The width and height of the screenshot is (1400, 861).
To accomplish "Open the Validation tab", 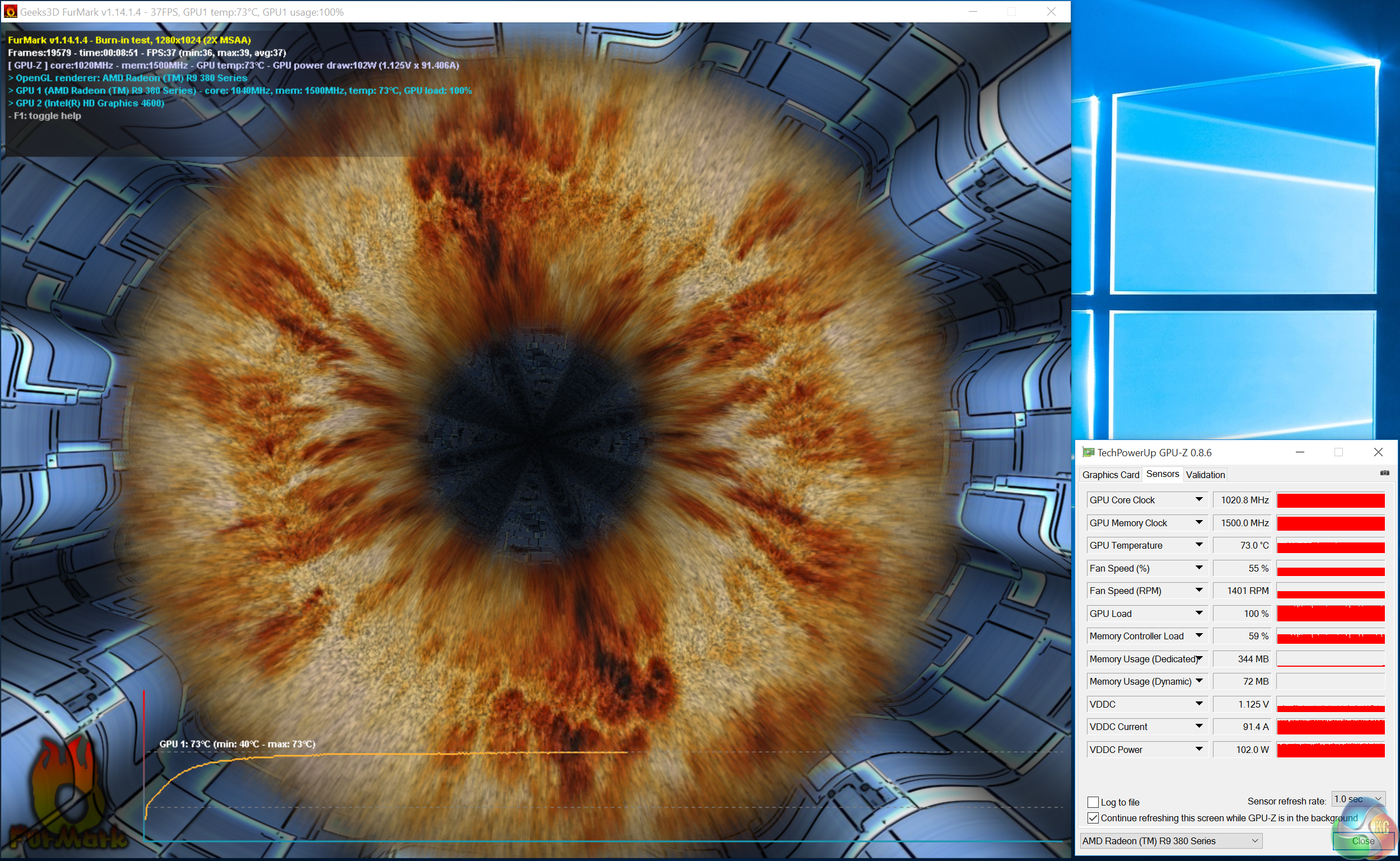I will point(1205,474).
